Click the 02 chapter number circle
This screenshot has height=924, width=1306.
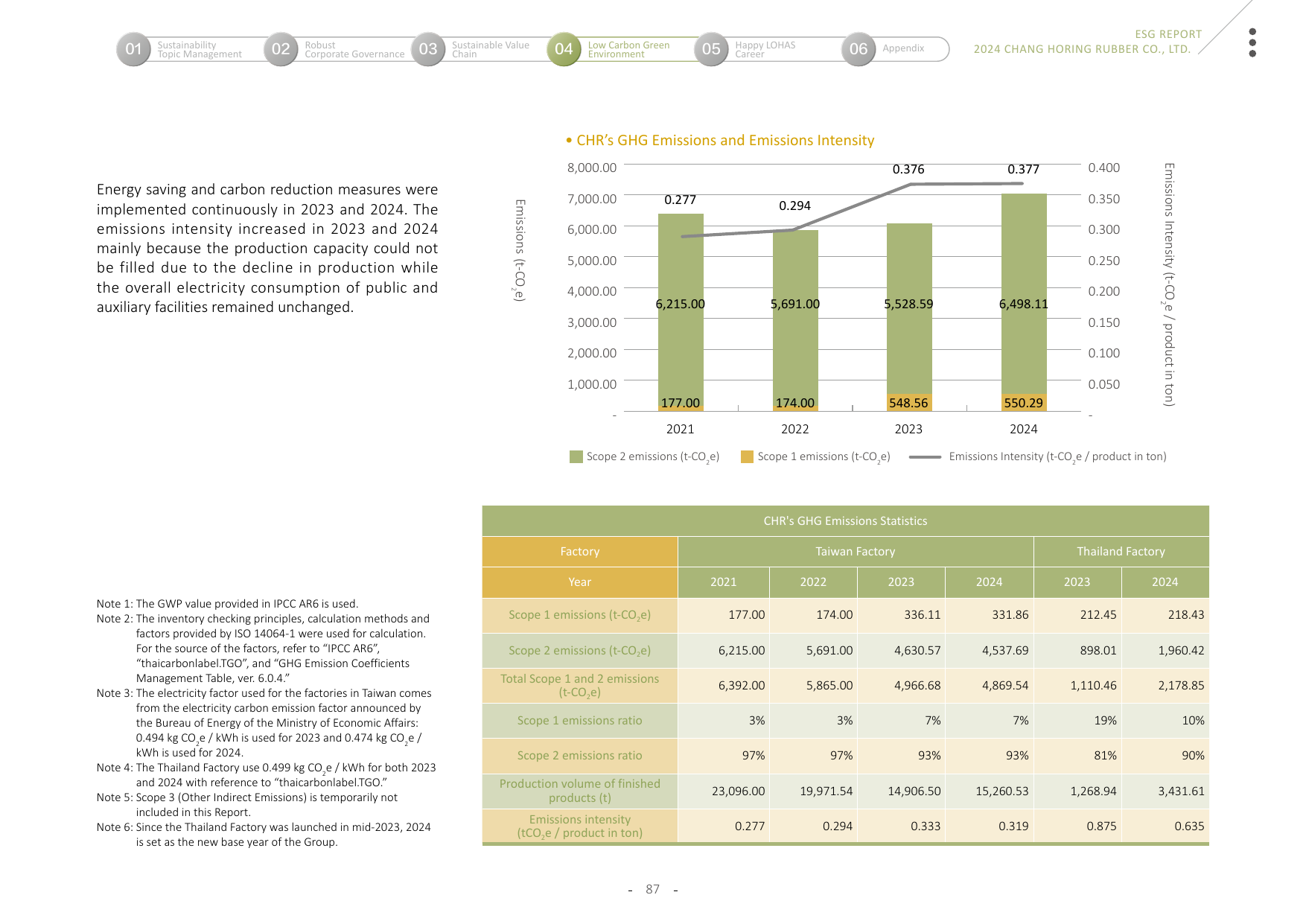281,49
